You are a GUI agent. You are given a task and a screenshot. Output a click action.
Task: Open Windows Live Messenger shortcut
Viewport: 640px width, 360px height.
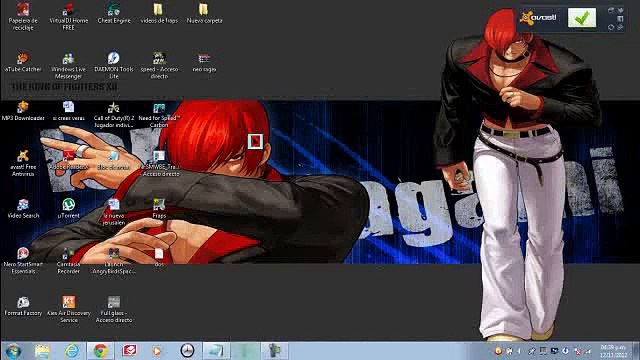pyautogui.click(x=69, y=65)
